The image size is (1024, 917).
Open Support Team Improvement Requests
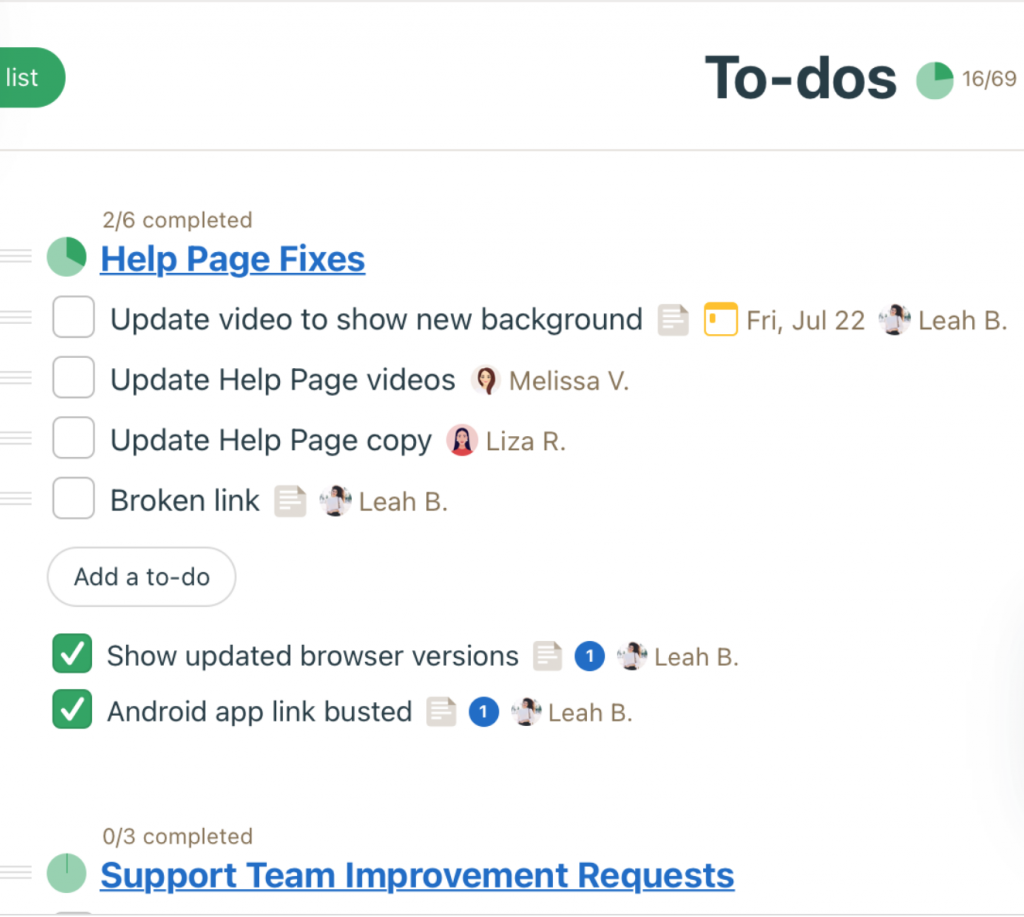tap(416, 874)
